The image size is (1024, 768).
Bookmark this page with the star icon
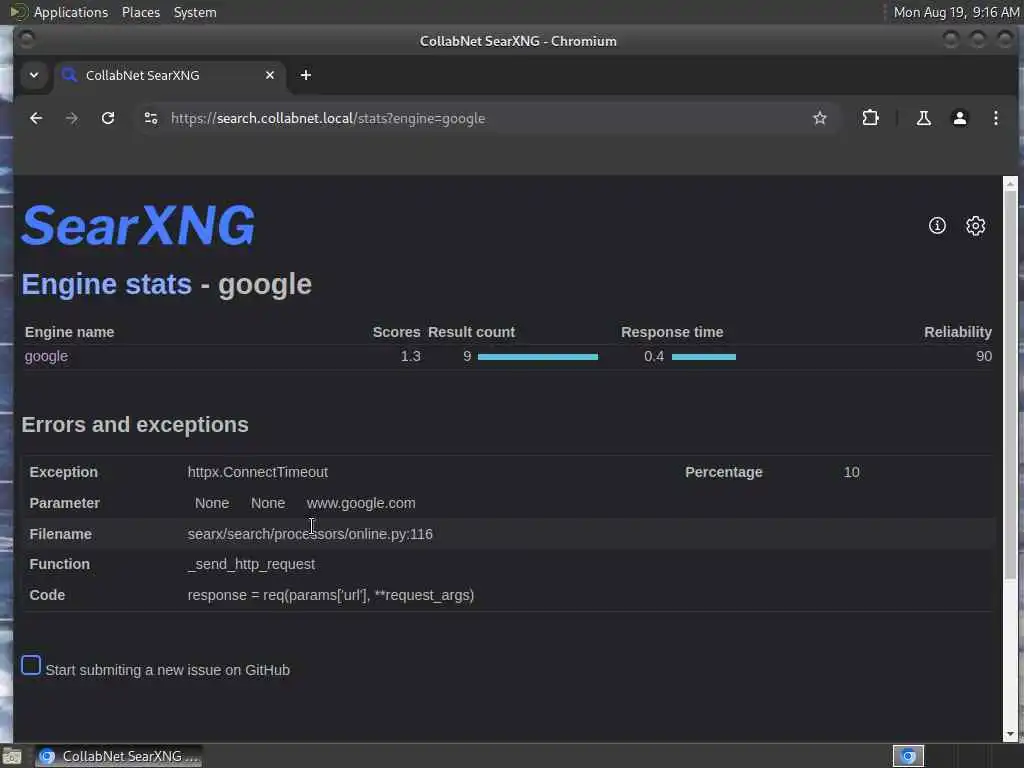(x=820, y=118)
